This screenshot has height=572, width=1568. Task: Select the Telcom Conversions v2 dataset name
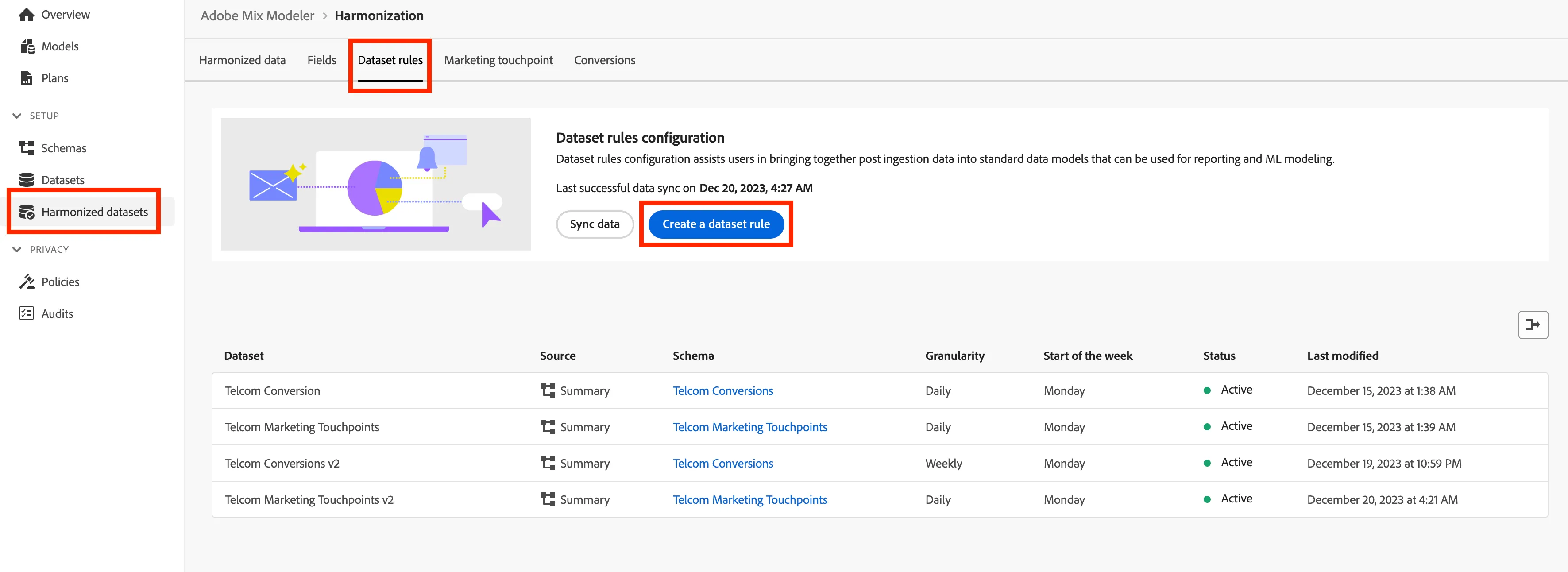click(282, 463)
